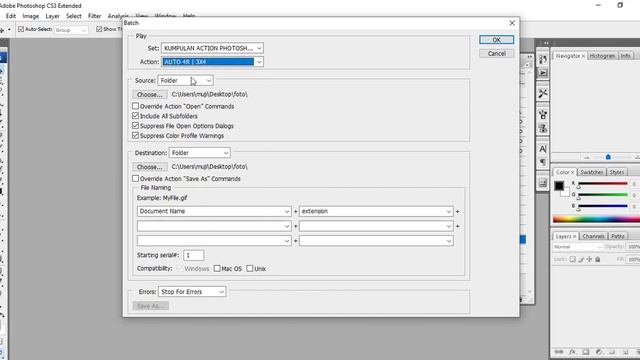Switch to the Channels tab
The height and width of the screenshot is (360, 640).
[593, 236]
